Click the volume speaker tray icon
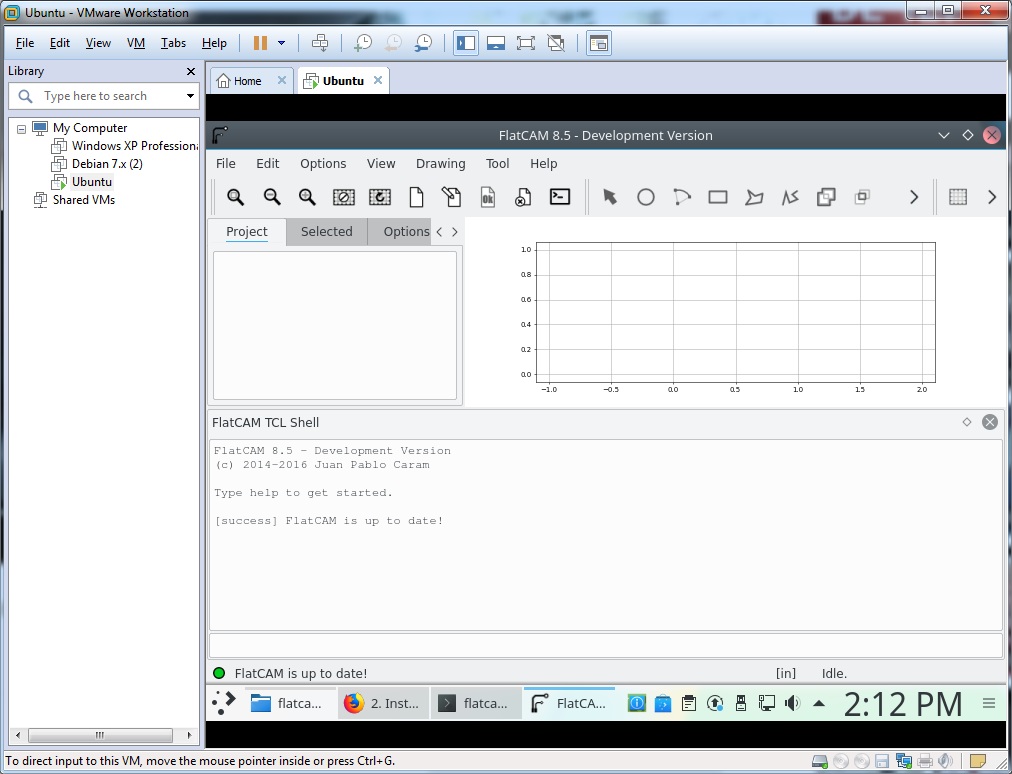The height and width of the screenshot is (774, 1012). [x=792, y=704]
